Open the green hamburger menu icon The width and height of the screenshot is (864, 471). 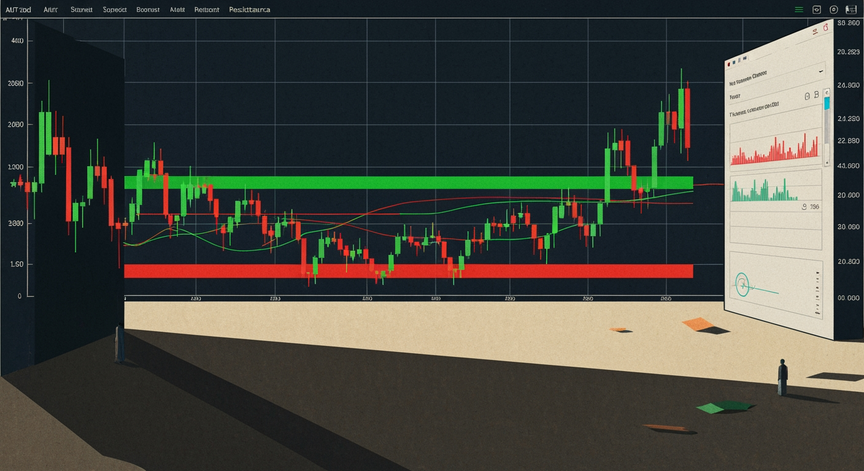click(798, 9)
